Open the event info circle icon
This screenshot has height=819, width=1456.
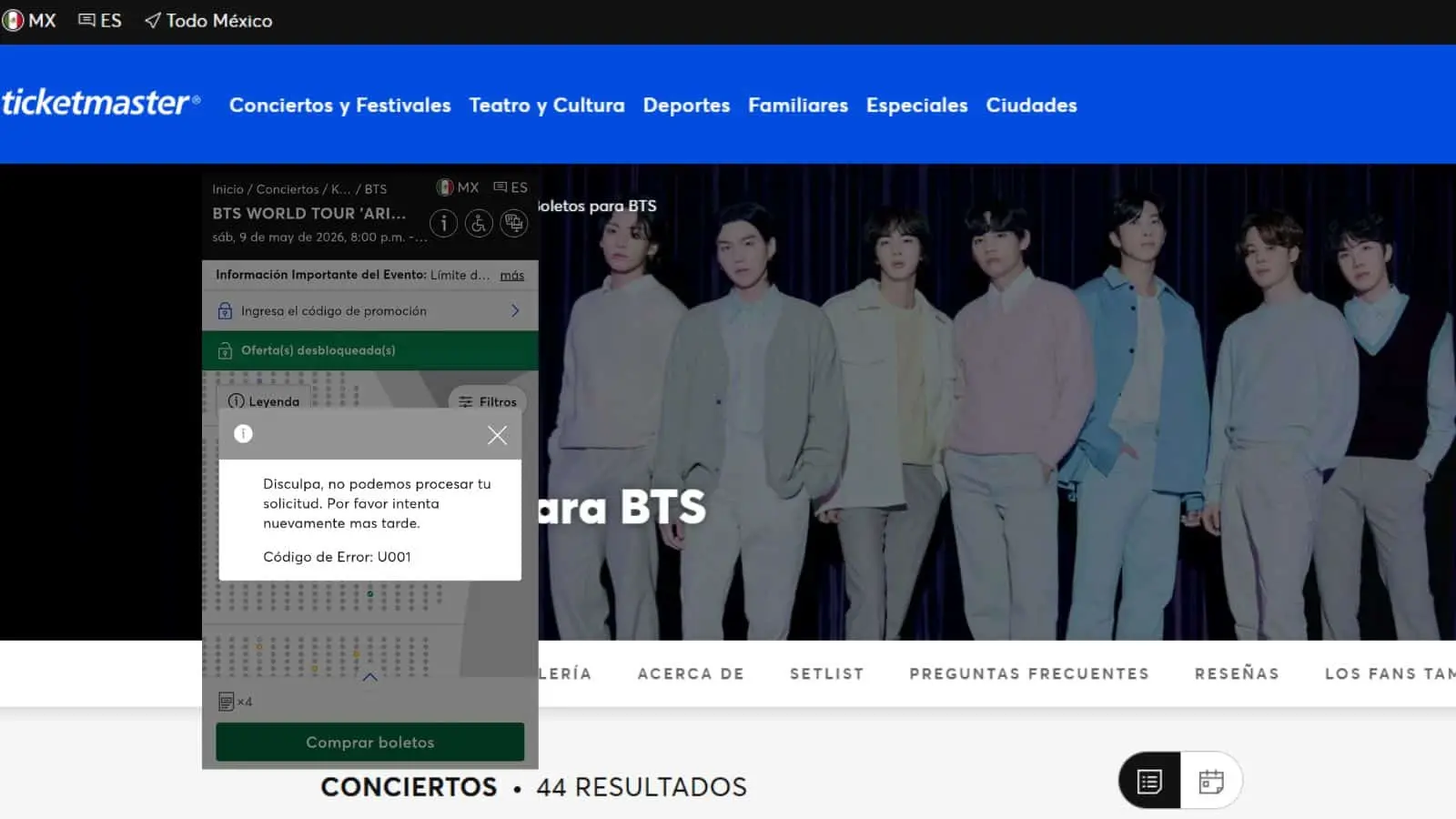[443, 223]
